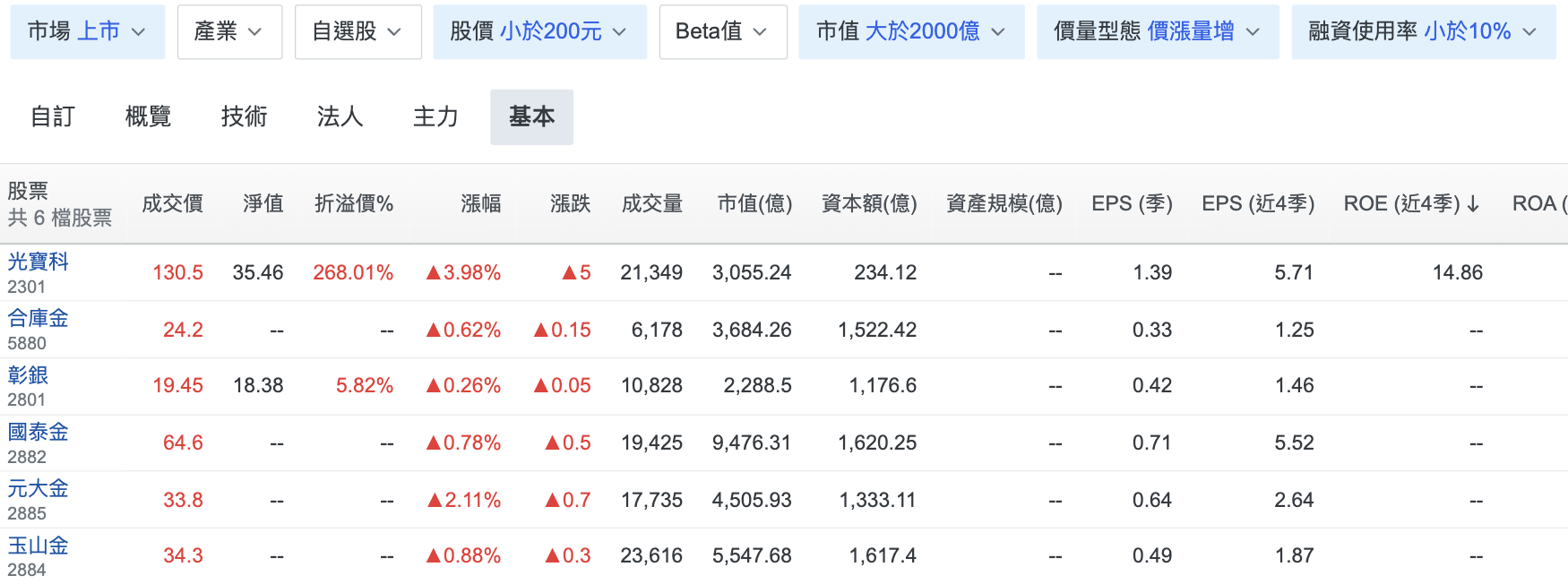The width and height of the screenshot is (1568, 584).
Task: Sort by 市值(億) column header
Action: point(754,204)
